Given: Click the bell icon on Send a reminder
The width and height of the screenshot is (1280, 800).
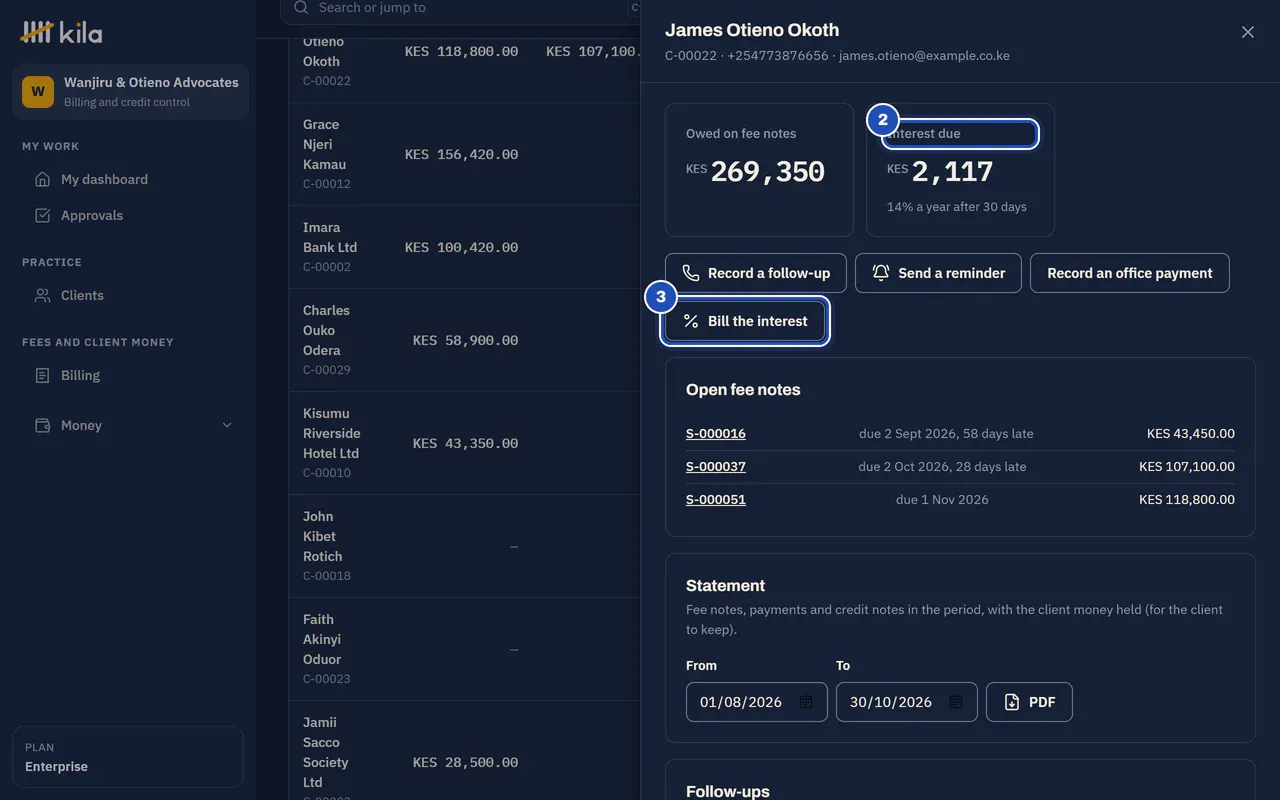Looking at the screenshot, I should 880,273.
